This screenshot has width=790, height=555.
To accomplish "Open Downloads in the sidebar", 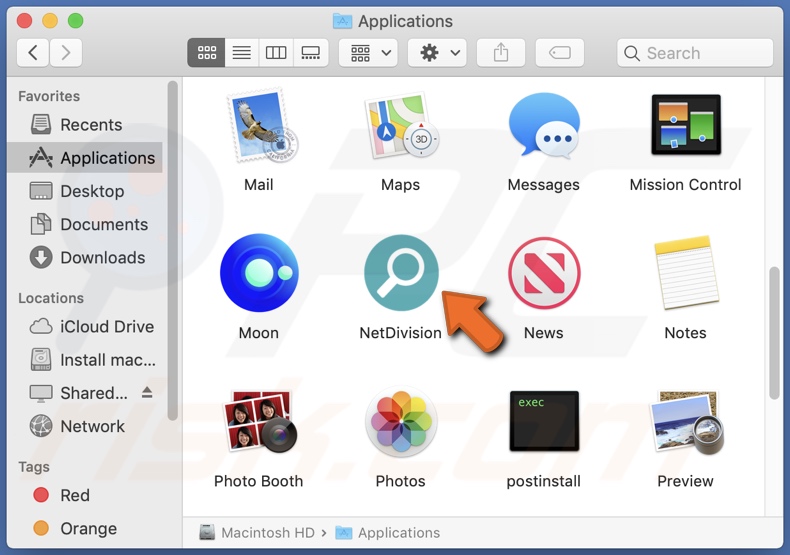I will pos(85,257).
